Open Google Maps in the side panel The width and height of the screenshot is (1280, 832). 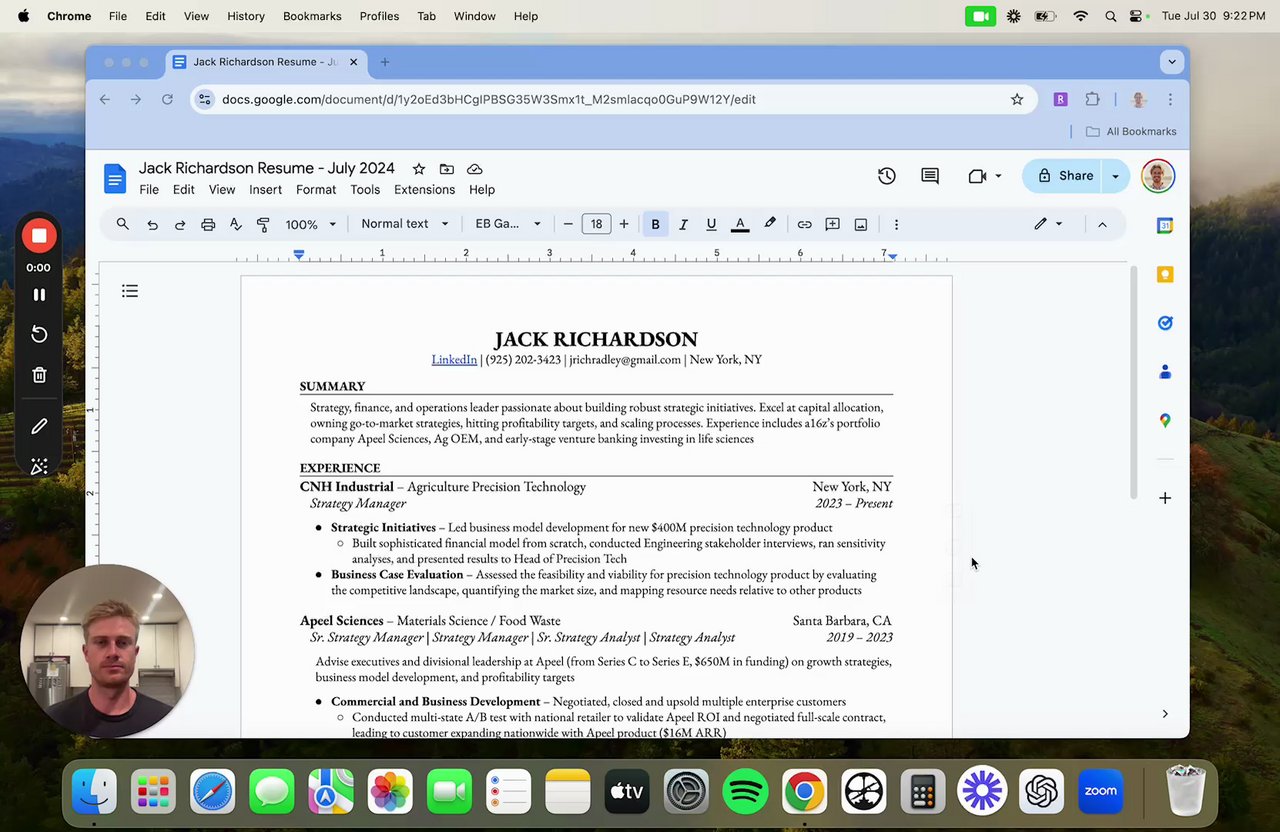pyautogui.click(x=1165, y=421)
